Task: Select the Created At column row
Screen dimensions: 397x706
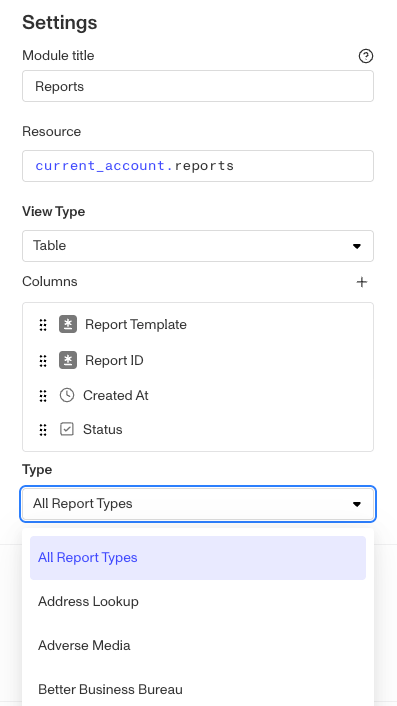Action: [x=198, y=396]
